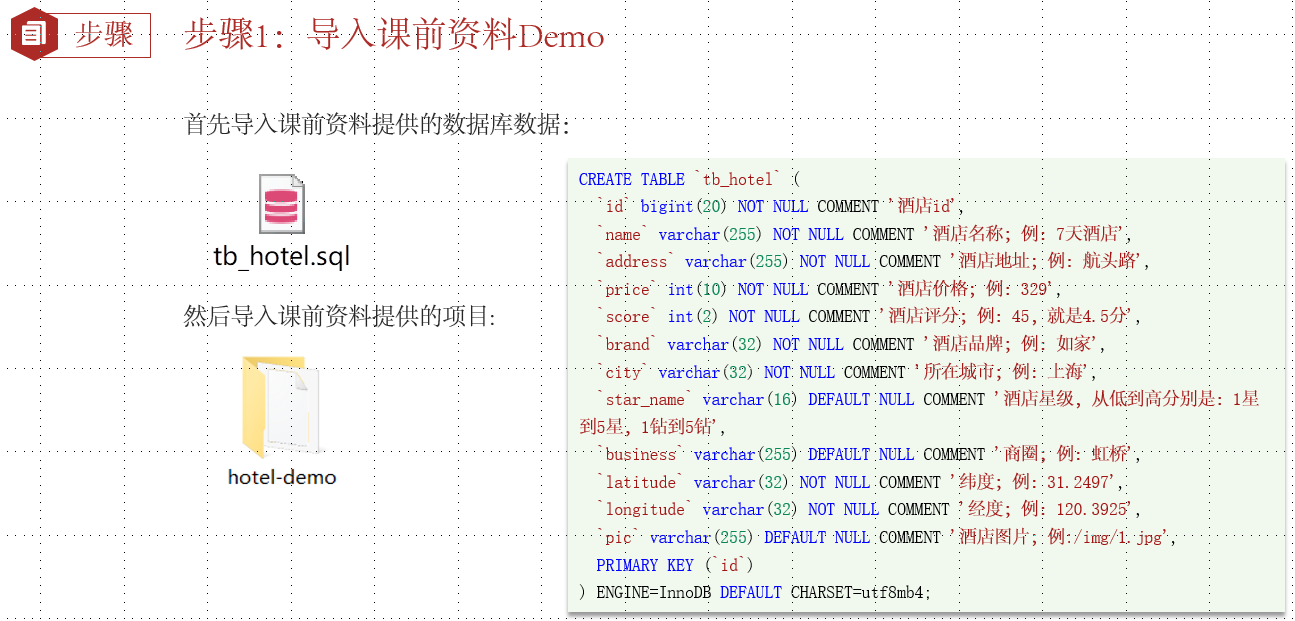
Task: Click the `star_name` varchar(16) column line
Action: click(927, 400)
